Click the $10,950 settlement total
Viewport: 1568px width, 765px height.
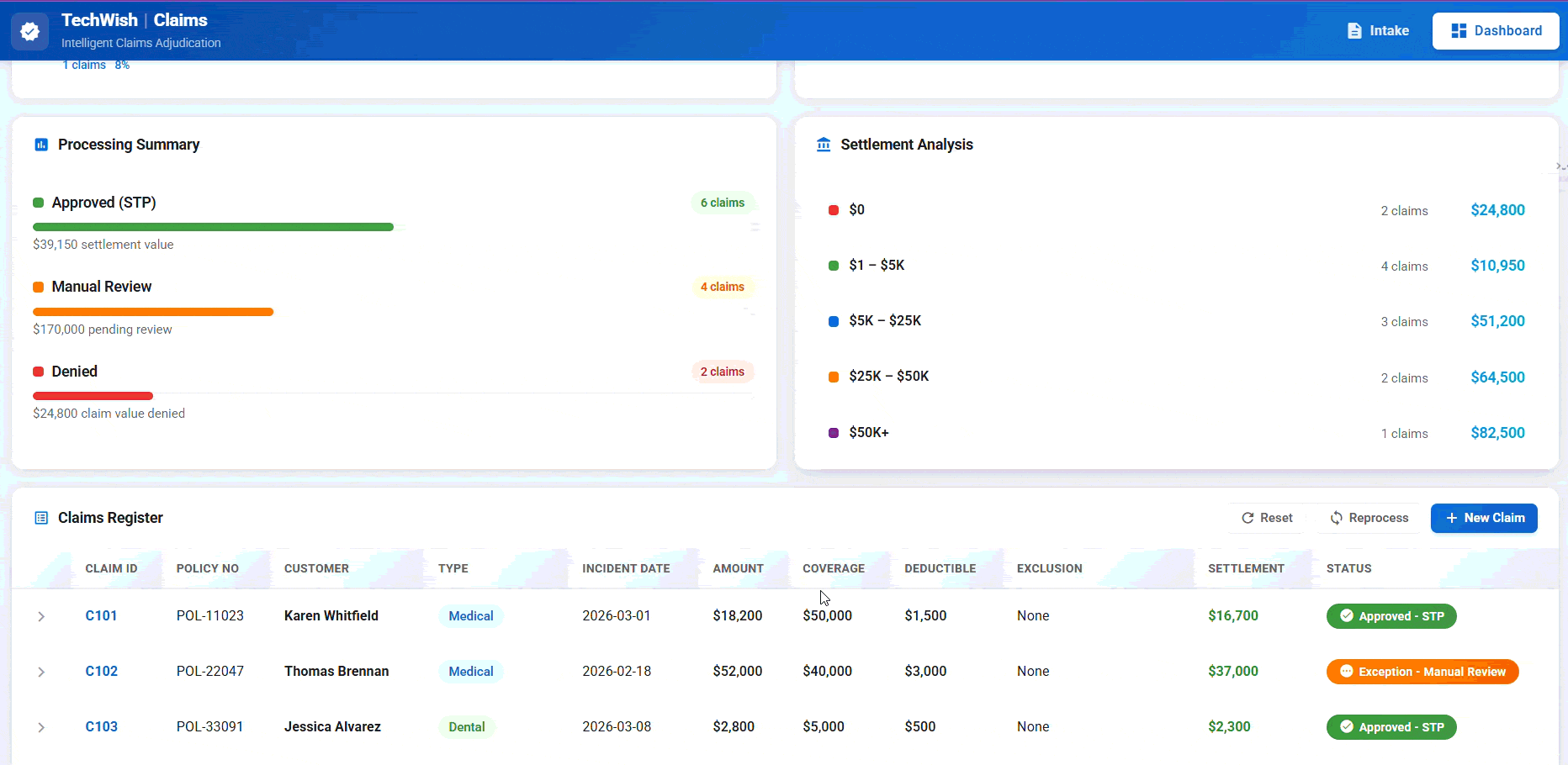tap(1497, 266)
